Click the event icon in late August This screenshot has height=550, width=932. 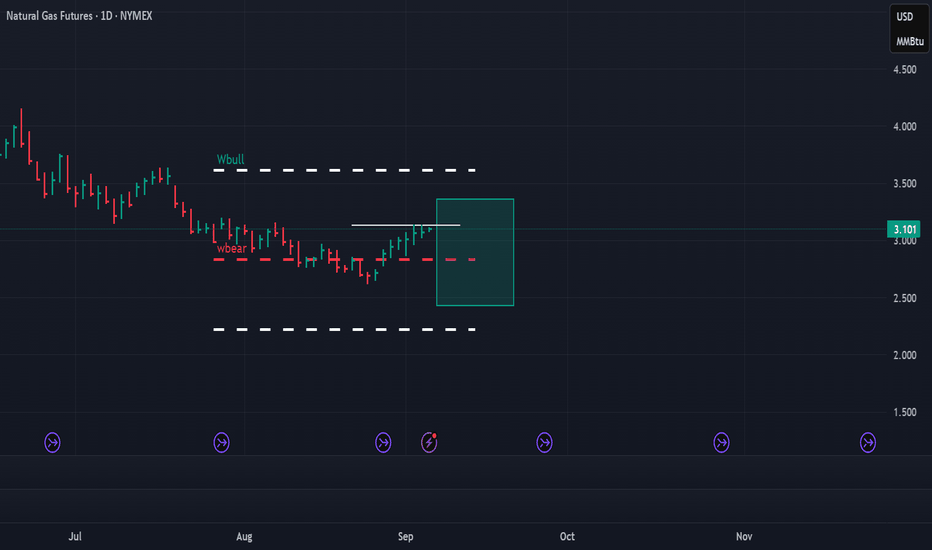click(383, 442)
